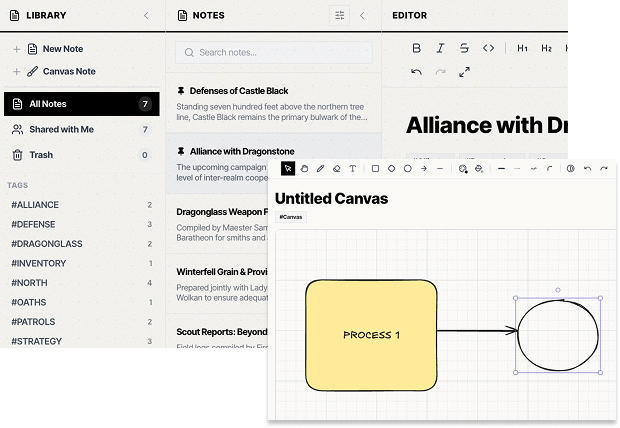Filter by #STRATEGY tag
Image resolution: width=620 pixels, height=428 pixels.
pos(82,341)
